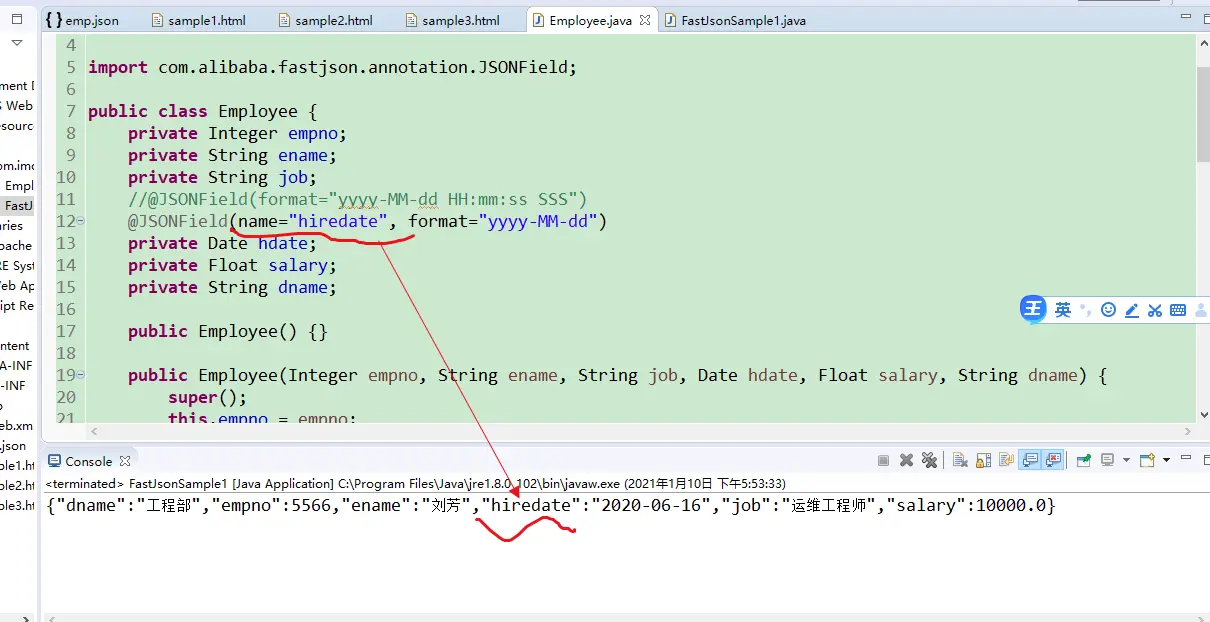Clear the console output
1210x622 pixels.
pyautogui.click(x=960, y=460)
